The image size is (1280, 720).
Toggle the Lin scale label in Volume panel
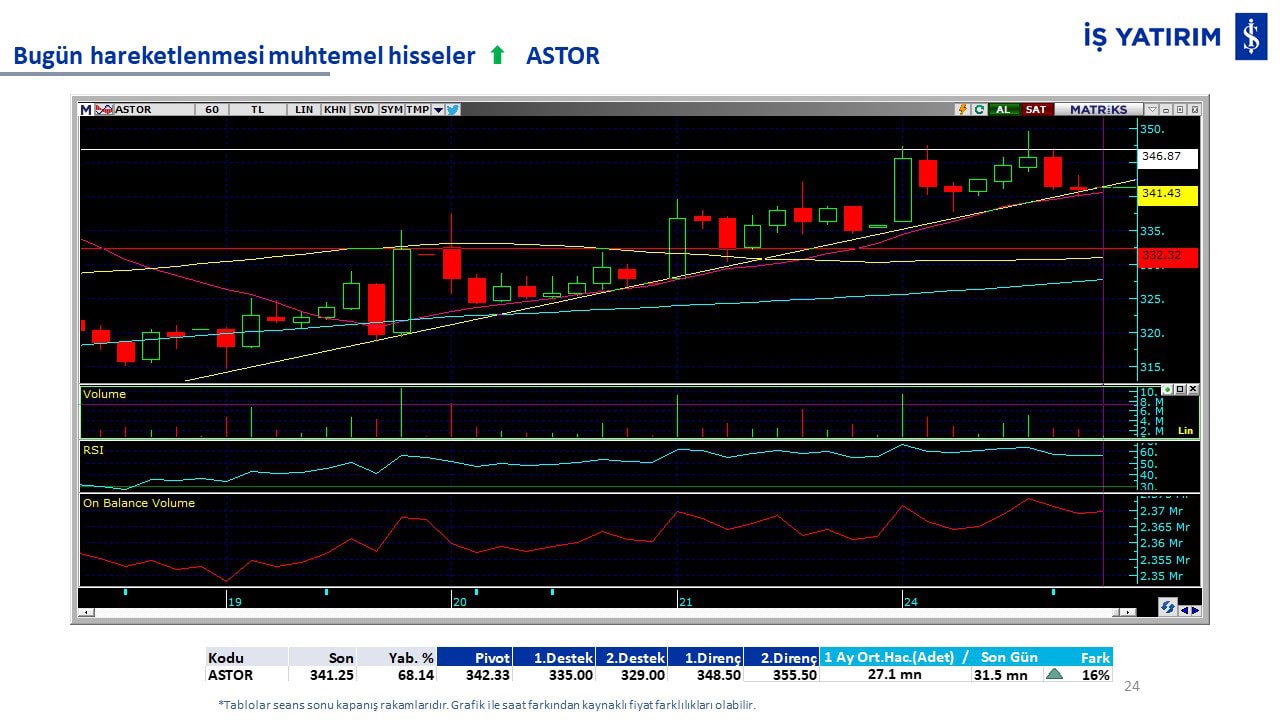coord(1186,431)
